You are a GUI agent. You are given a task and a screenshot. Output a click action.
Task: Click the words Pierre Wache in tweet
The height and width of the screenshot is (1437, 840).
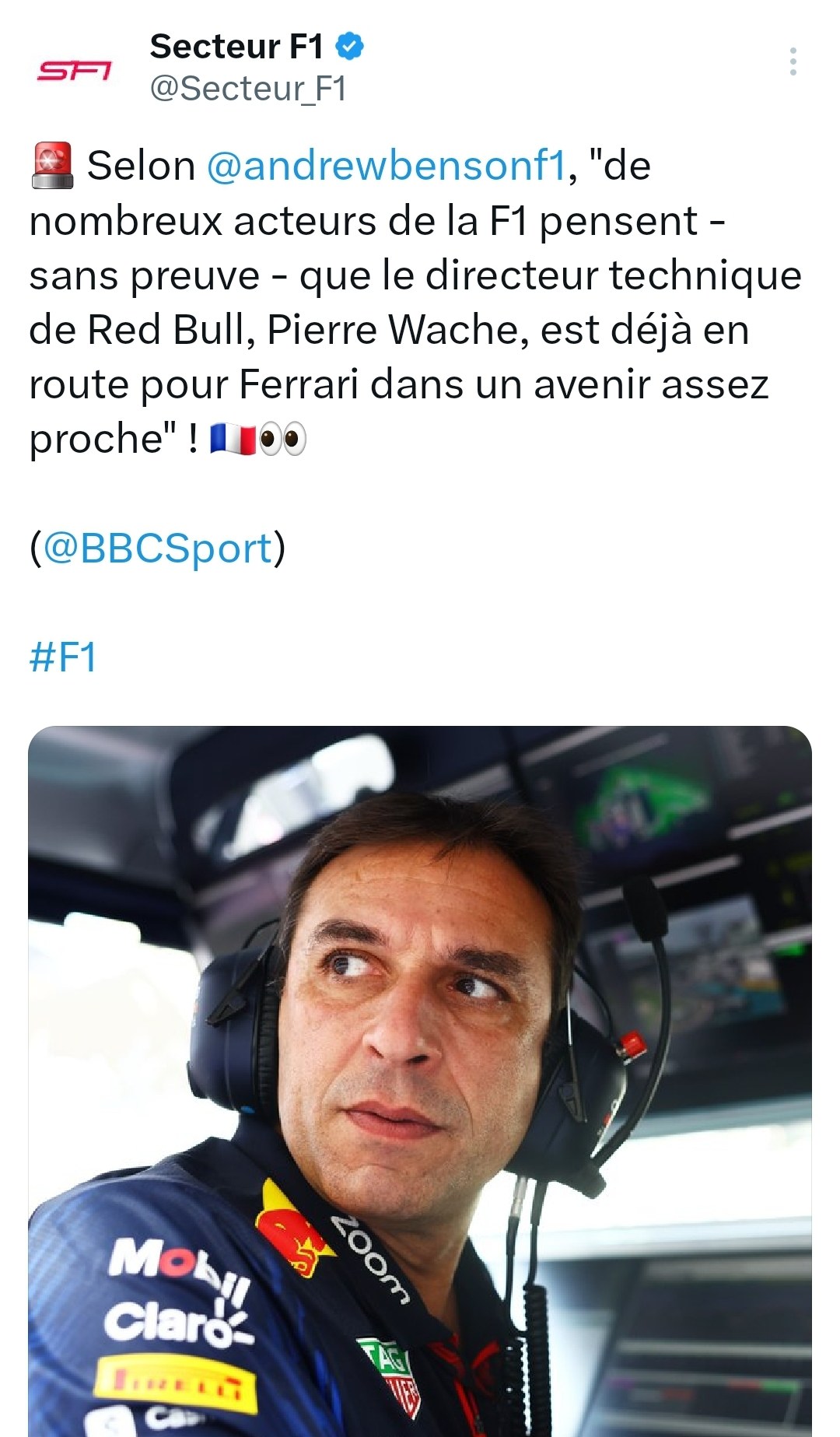[392, 330]
